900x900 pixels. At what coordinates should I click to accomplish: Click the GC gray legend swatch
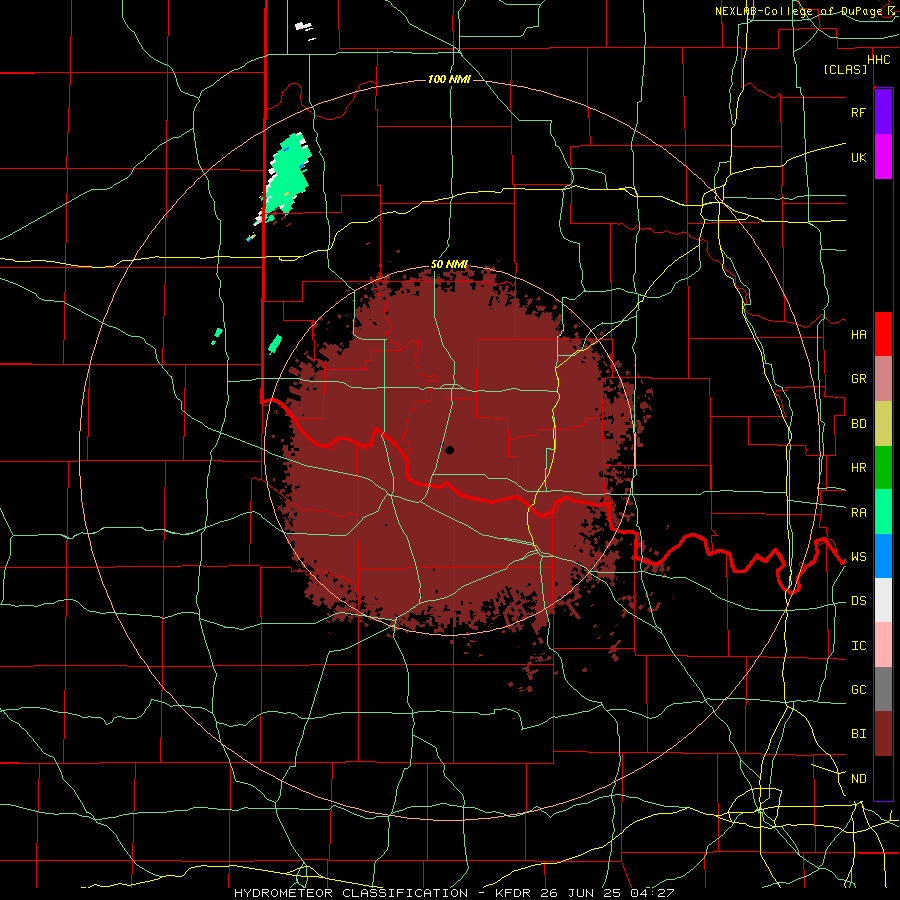(883, 689)
